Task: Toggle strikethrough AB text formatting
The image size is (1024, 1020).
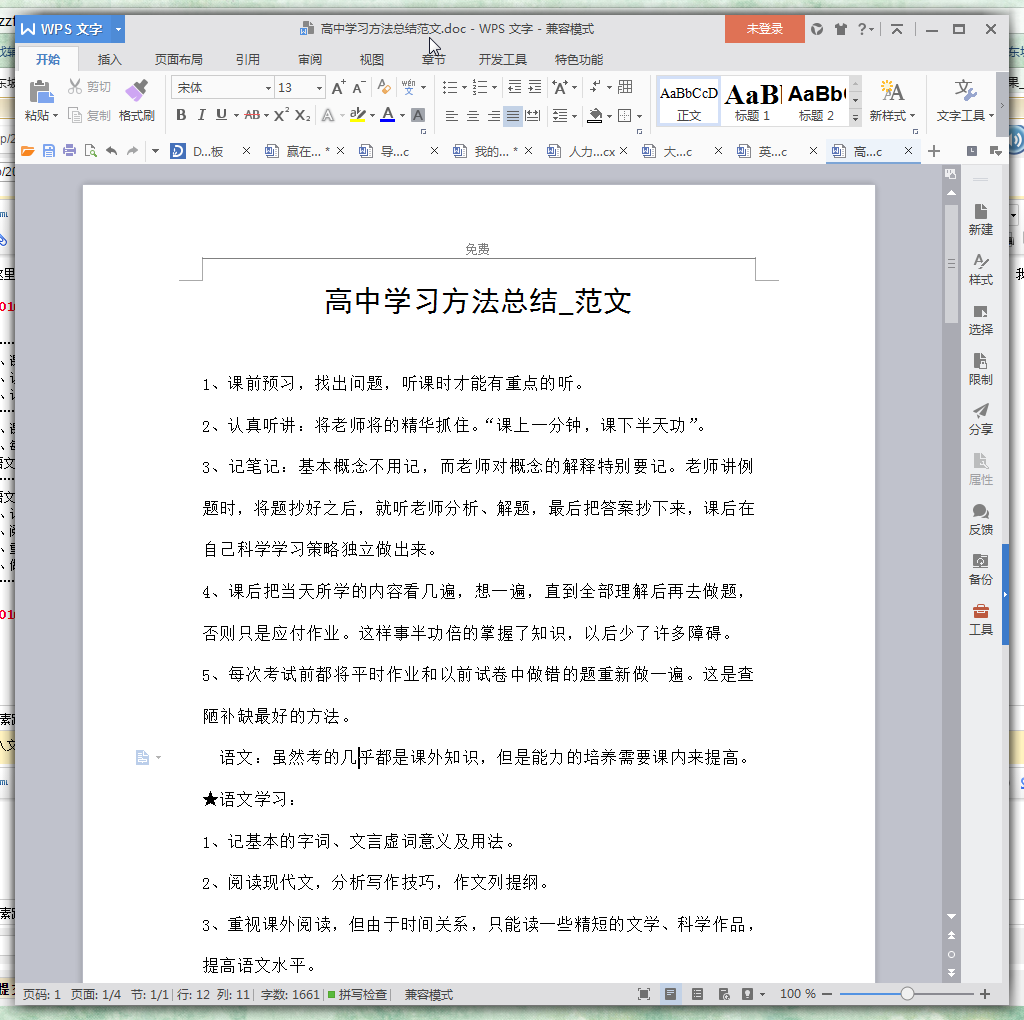Action: tap(252, 115)
